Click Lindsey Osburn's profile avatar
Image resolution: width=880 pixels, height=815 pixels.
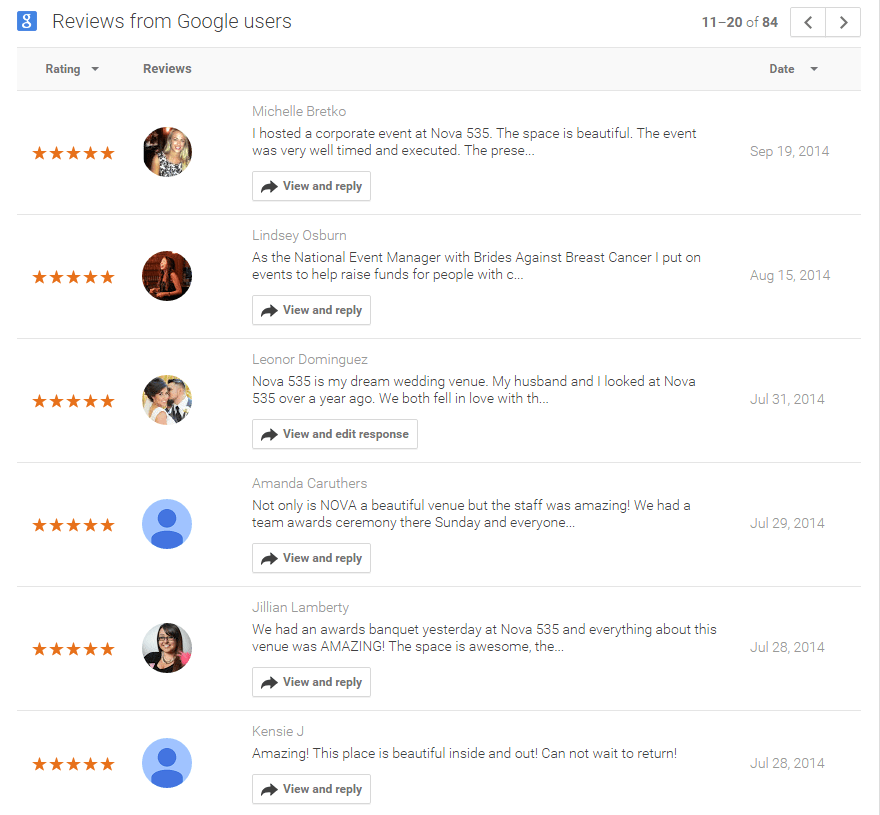167,276
